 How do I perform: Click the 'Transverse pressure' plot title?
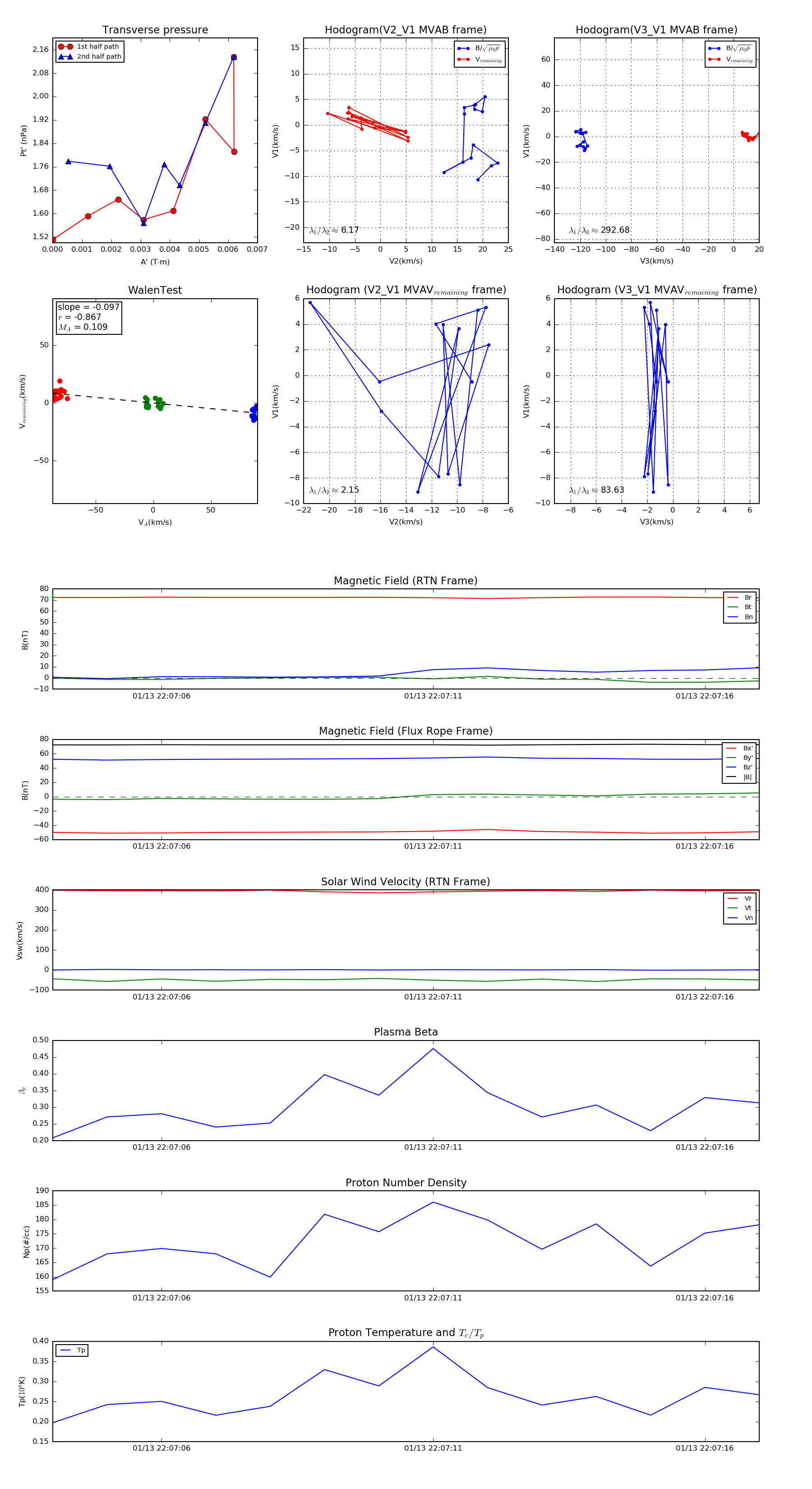click(155, 30)
